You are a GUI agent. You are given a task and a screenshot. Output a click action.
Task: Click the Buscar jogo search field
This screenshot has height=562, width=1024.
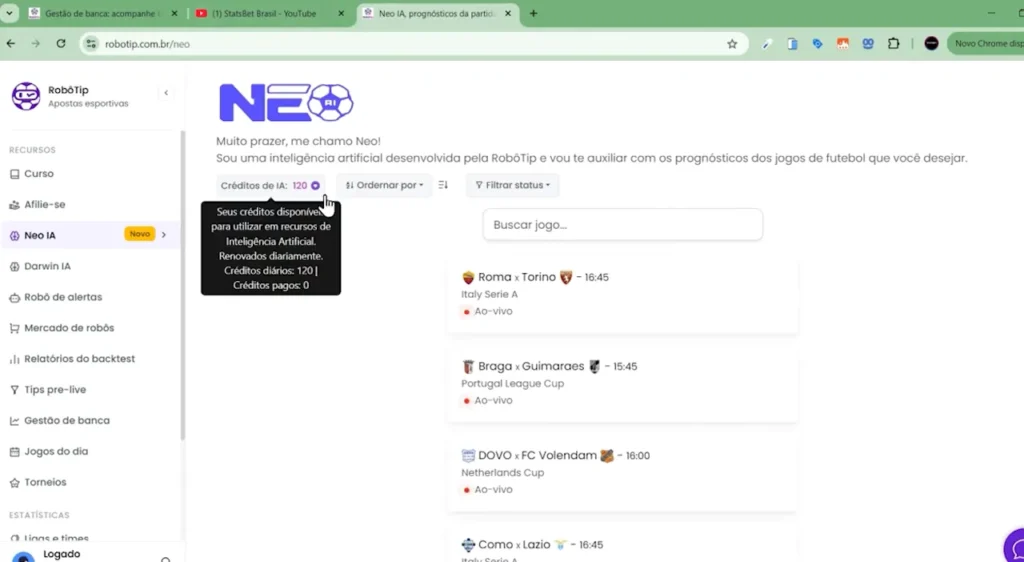(x=622, y=225)
